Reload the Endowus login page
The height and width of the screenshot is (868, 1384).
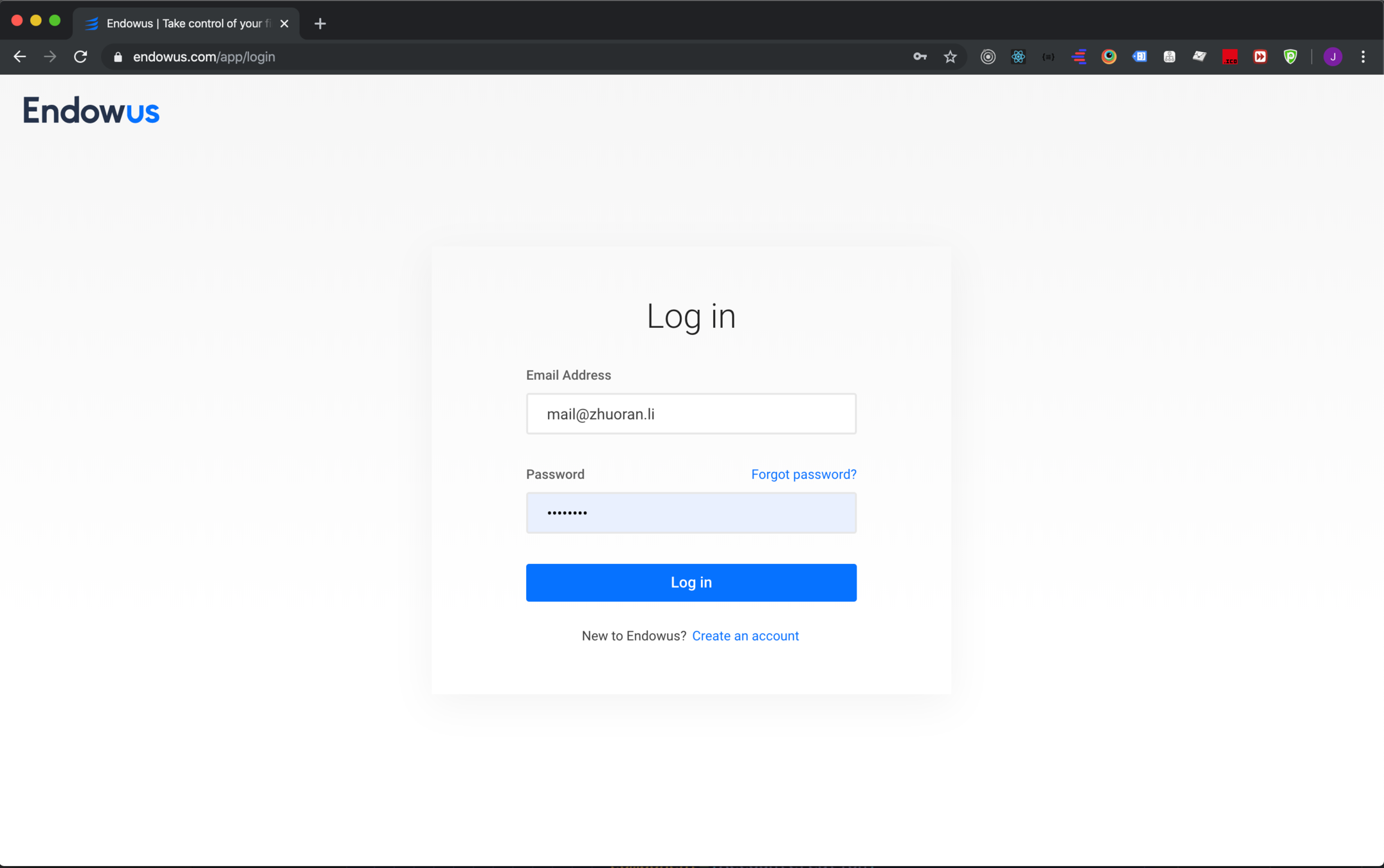80,57
